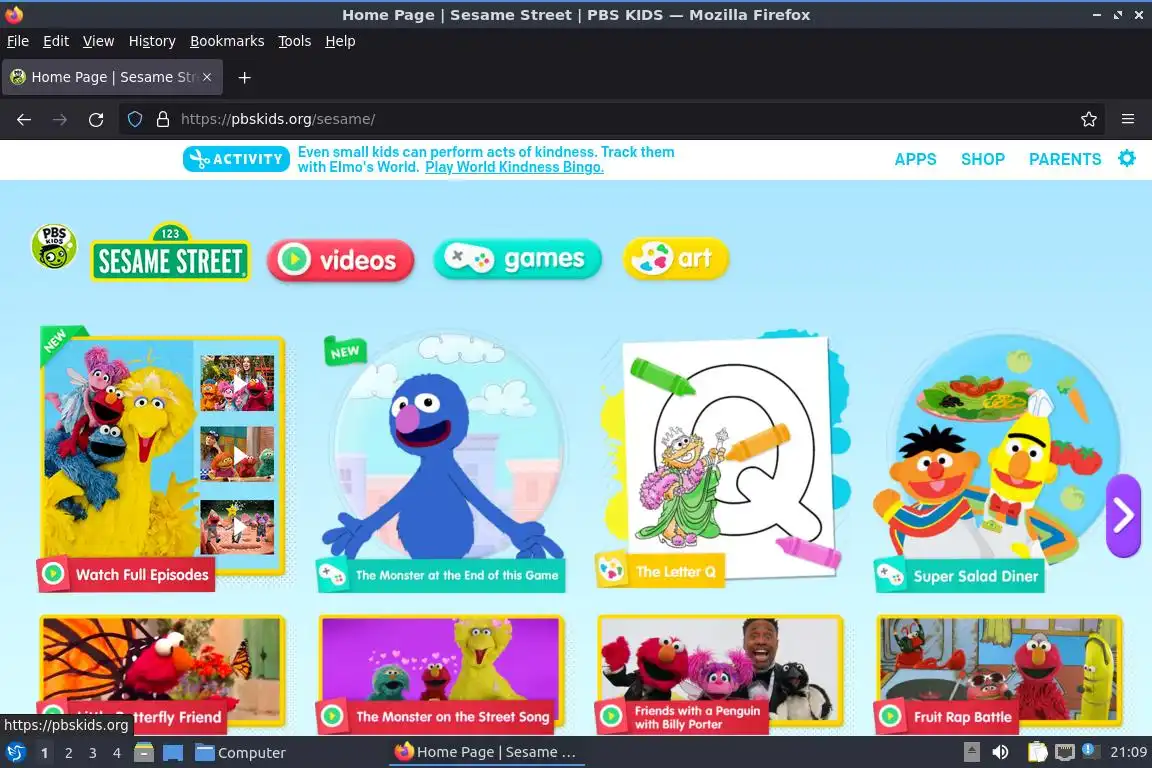The height and width of the screenshot is (768, 1152).
Task: Open the Help menu
Action: [340, 41]
